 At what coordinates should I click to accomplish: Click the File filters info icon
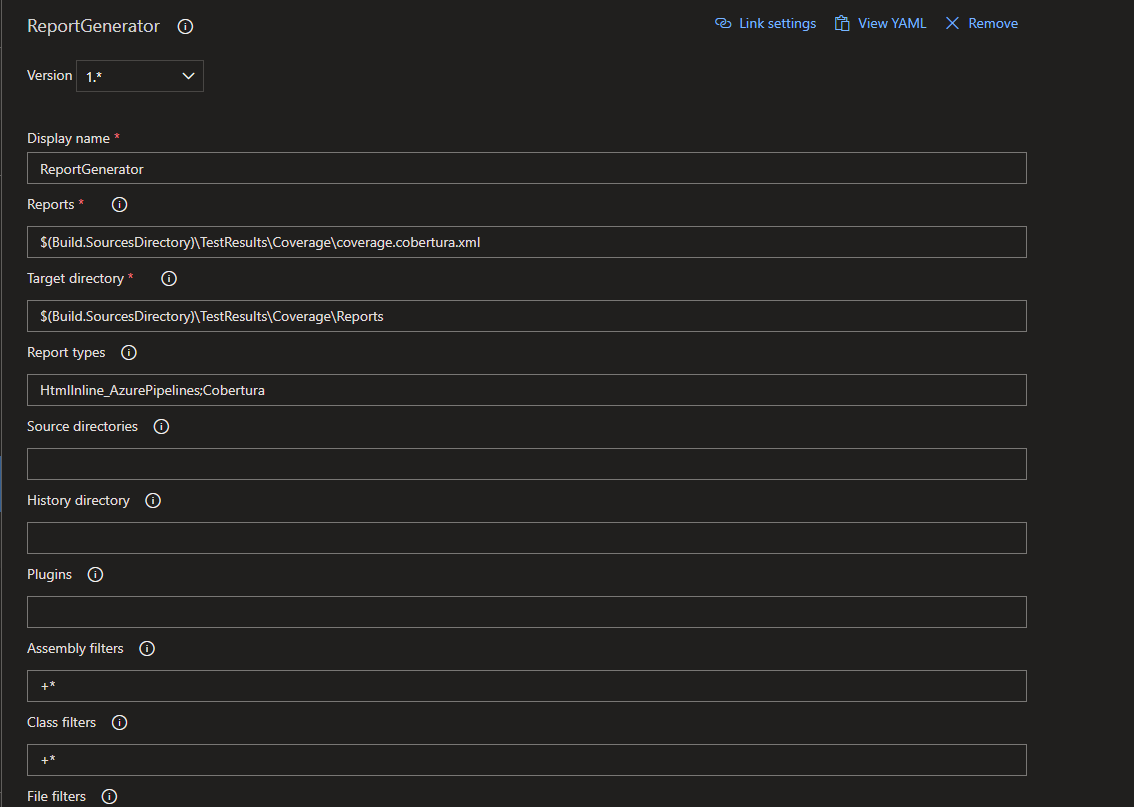[108, 796]
